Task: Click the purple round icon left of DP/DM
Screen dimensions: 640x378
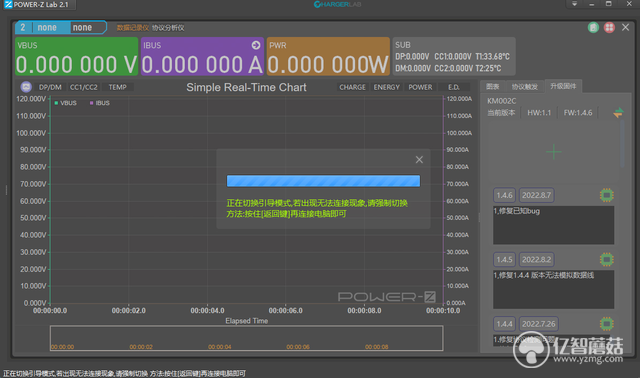Action: 26,87
